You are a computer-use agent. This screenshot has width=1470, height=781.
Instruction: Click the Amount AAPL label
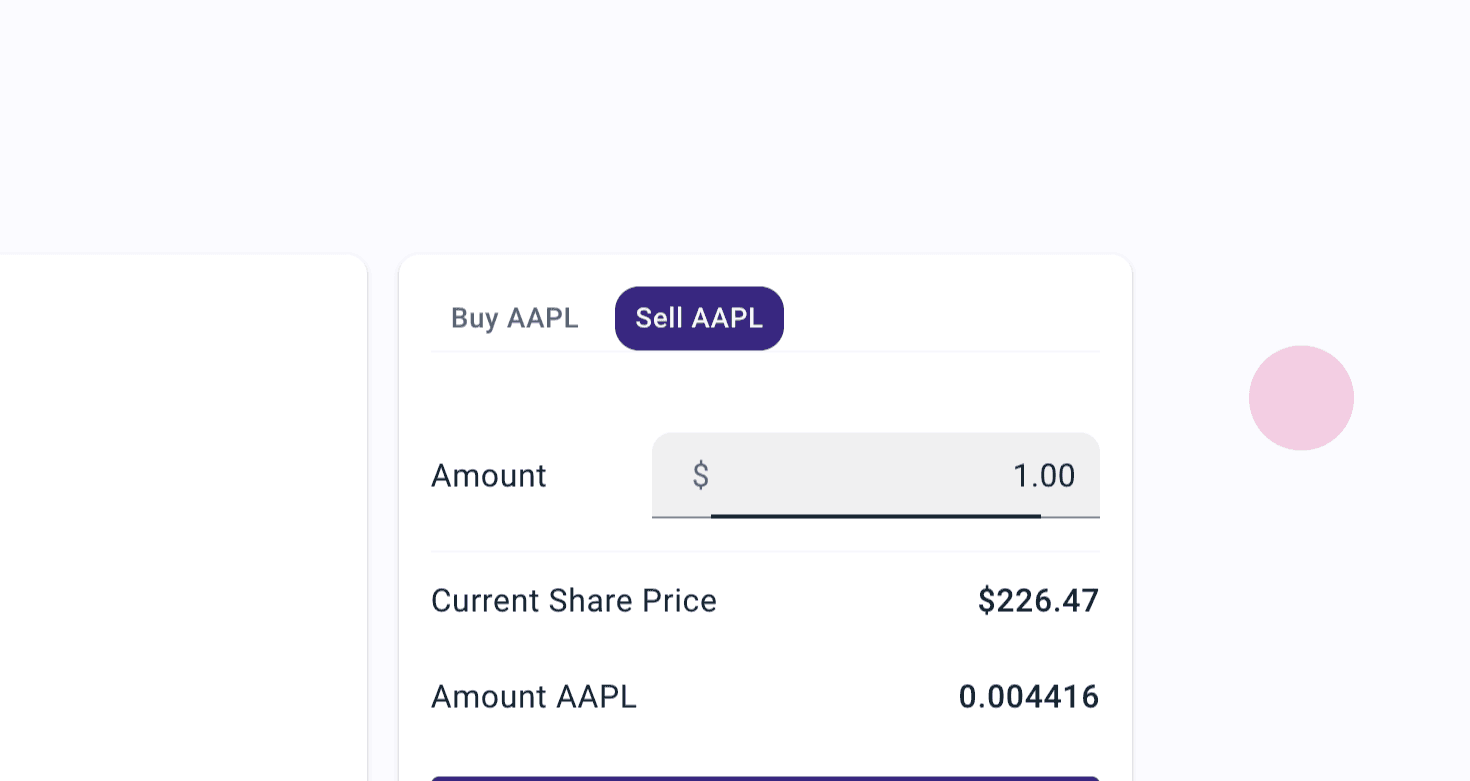pyautogui.click(x=533, y=697)
